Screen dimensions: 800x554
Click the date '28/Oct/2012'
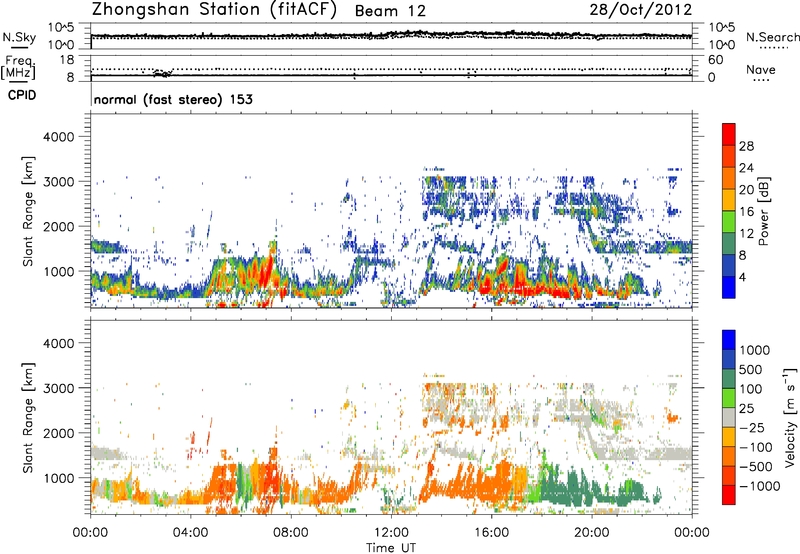pyautogui.click(x=641, y=10)
